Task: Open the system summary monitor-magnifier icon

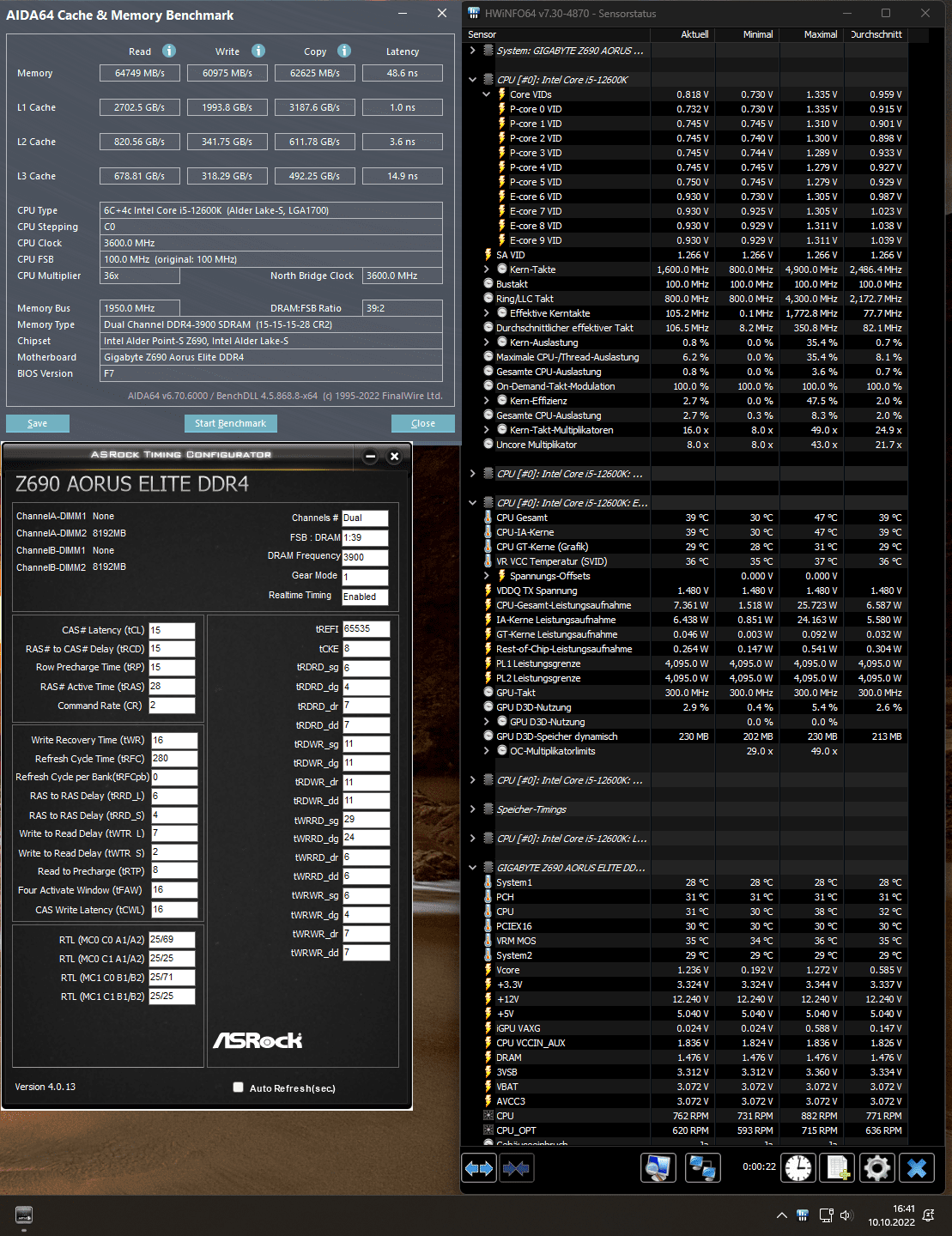Action: point(658,1168)
